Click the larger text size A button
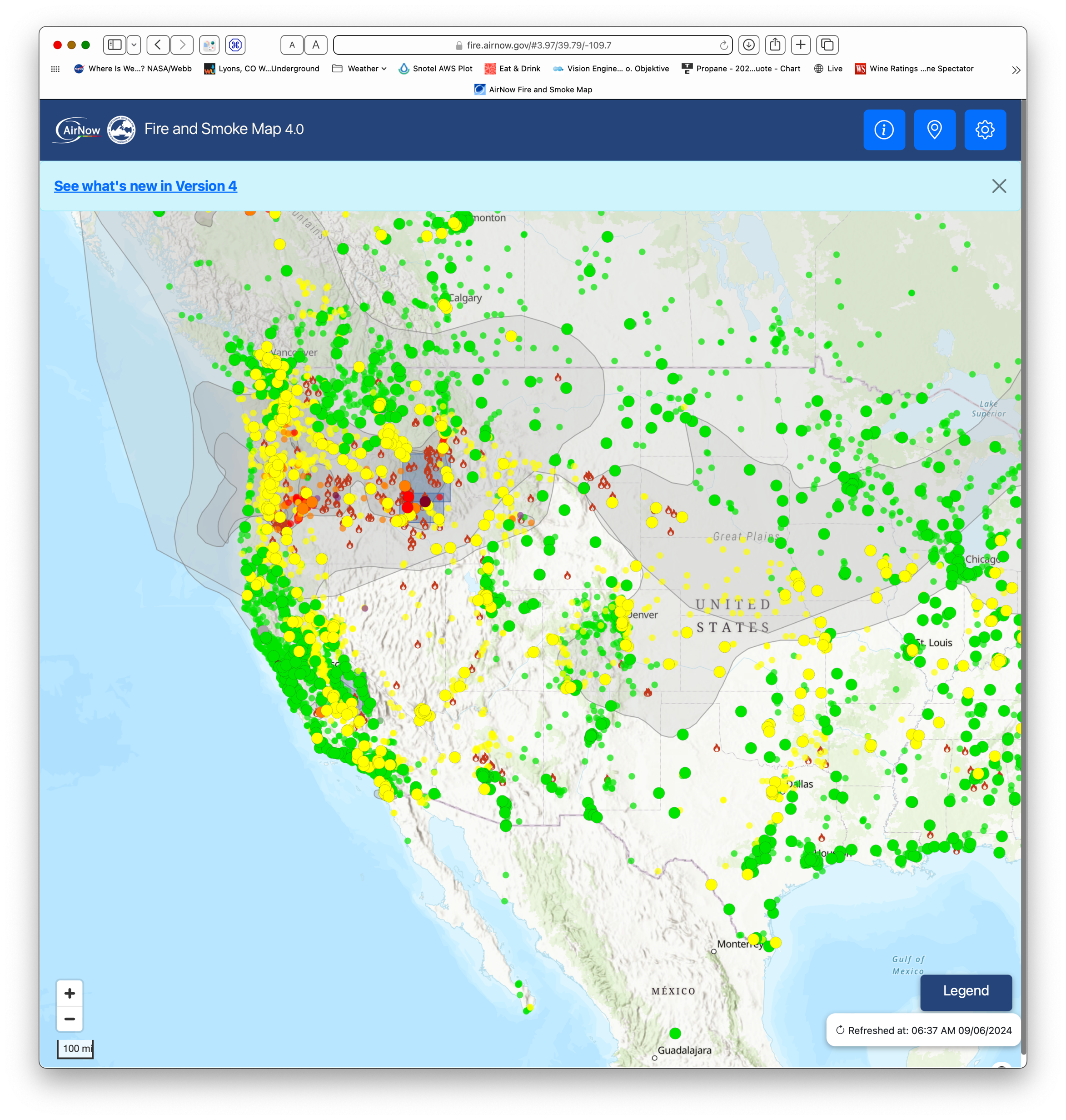Screen dimensions: 1066x1120 pos(316,45)
